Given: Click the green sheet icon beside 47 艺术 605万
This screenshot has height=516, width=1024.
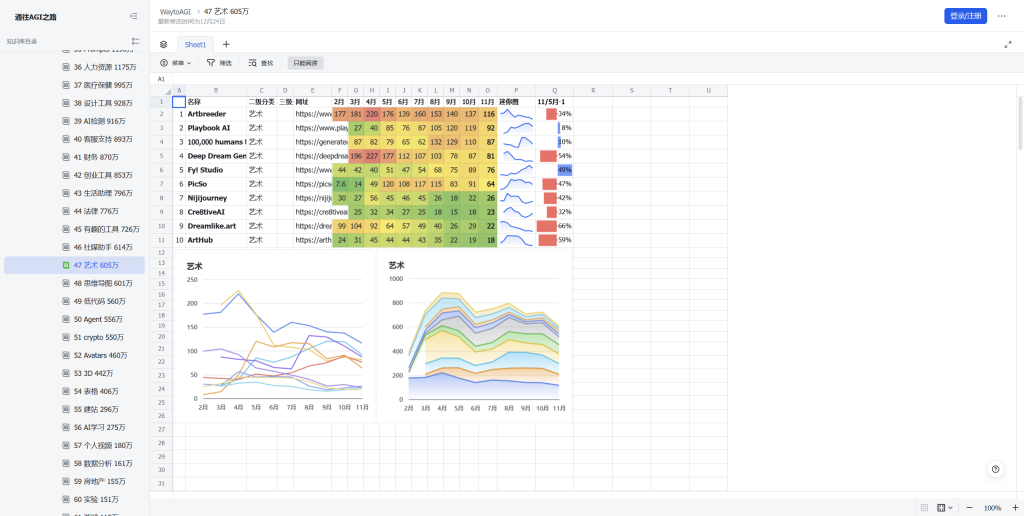Looking at the screenshot, I should (x=65, y=265).
